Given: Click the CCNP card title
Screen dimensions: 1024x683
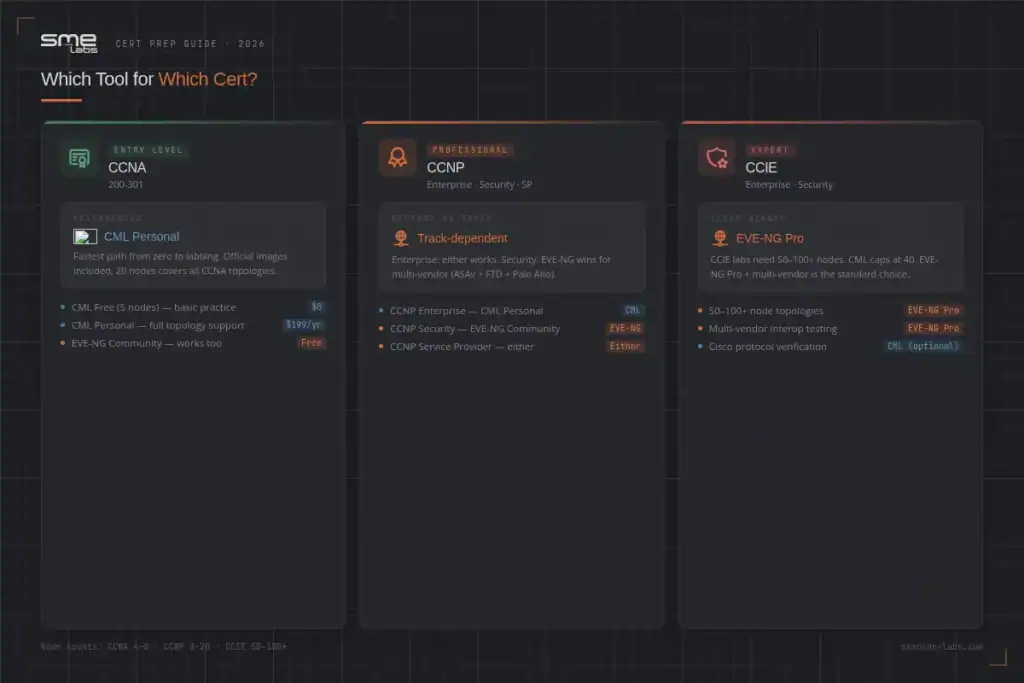Looking at the screenshot, I should (x=445, y=168).
